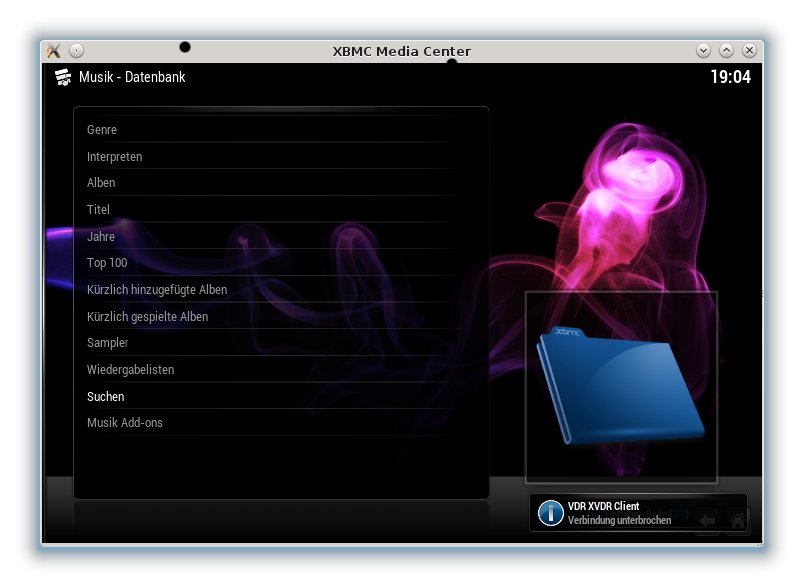Click the XBMC application icon in title bar
Viewport: 804px width, 587px height.
pos(54,51)
